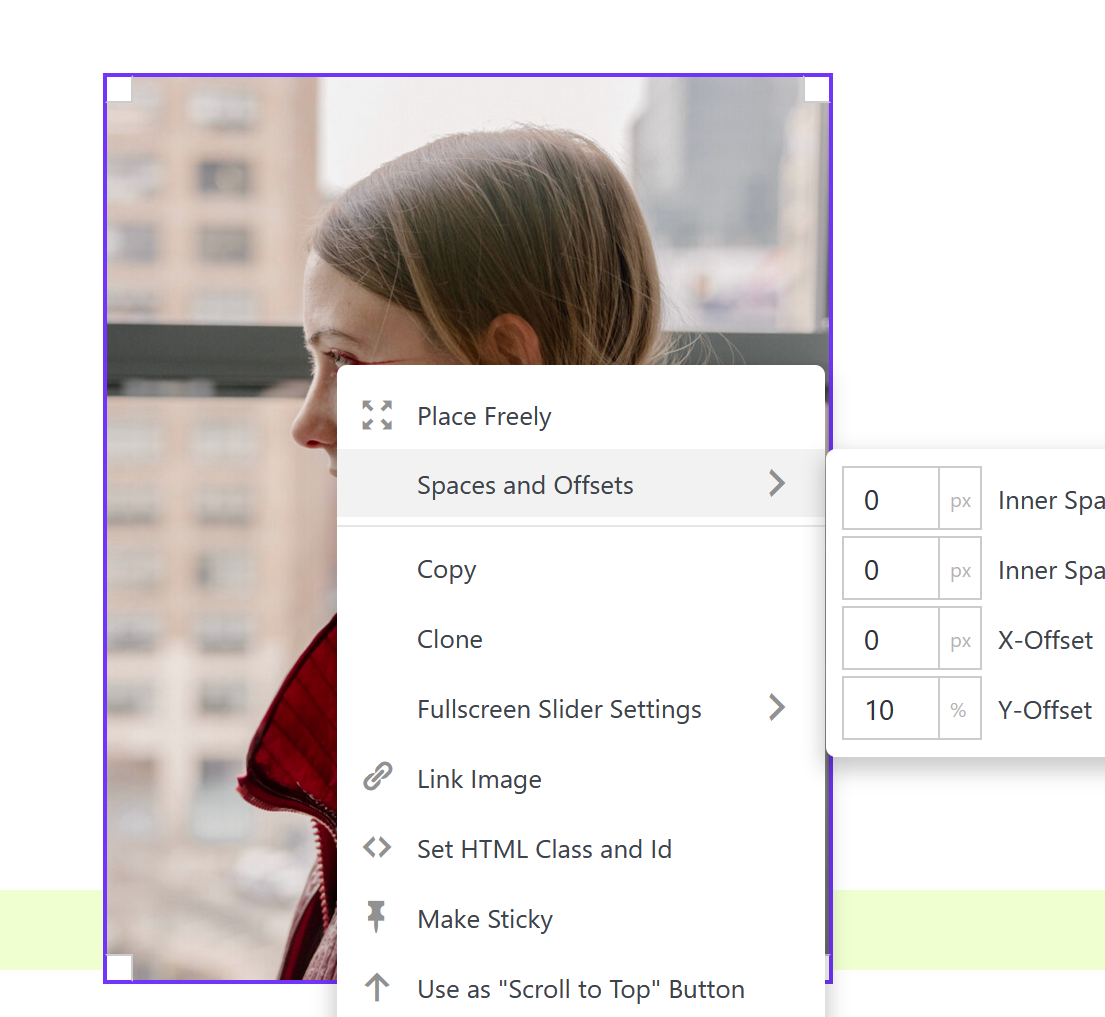
Task: Click the bottom-left resize handle of the image
Action: pyautogui.click(x=119, y=967)
